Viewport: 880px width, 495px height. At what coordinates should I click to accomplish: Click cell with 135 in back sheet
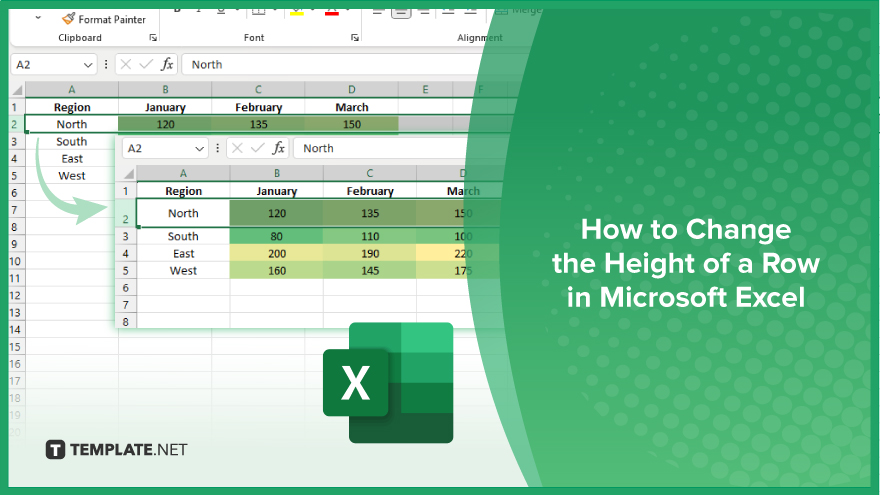coord(258,124)
